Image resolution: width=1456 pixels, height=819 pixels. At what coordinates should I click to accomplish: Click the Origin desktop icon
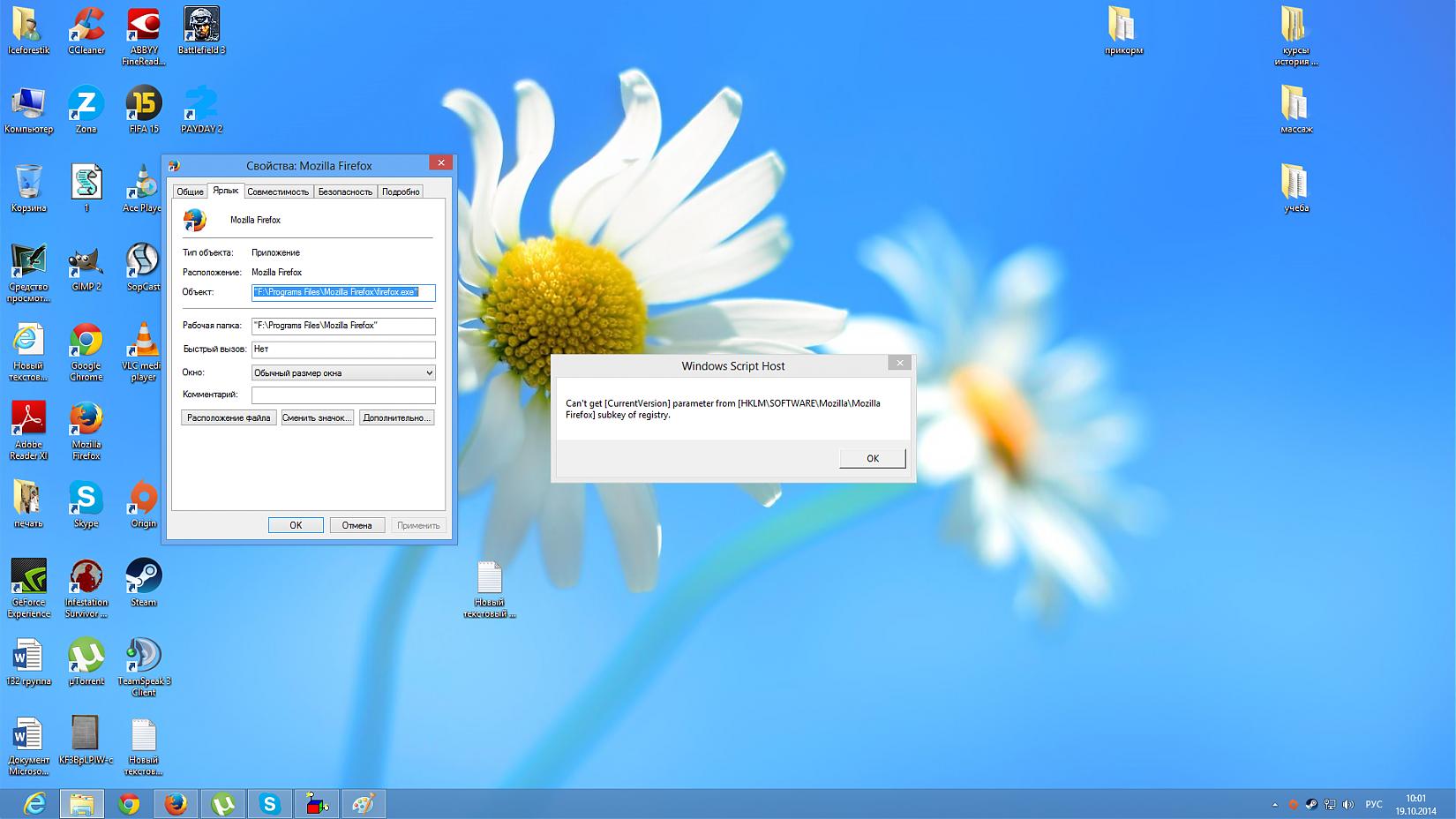[143, 505]
